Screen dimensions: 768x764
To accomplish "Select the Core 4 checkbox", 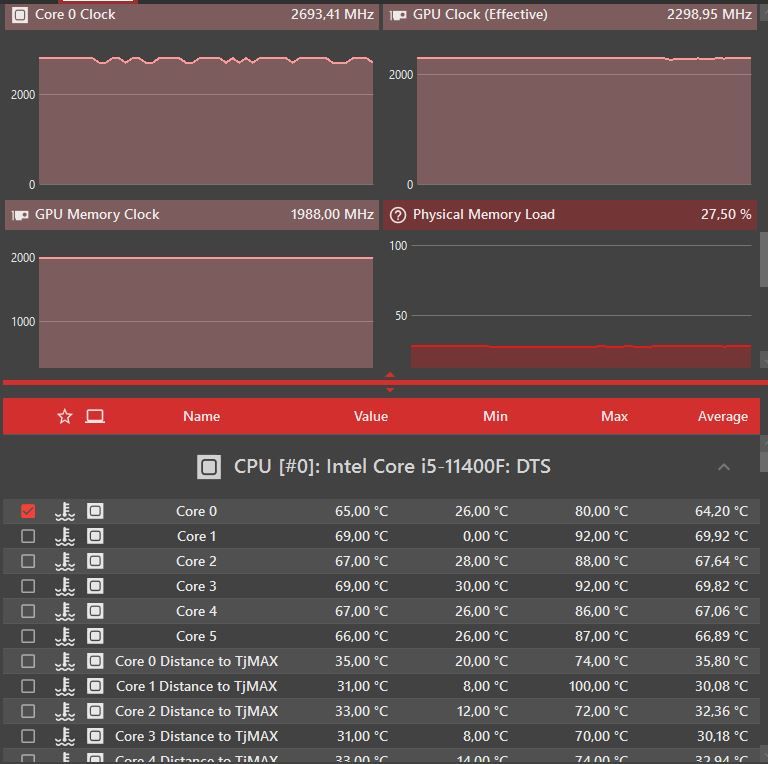I will pyautogui.click(x=28, y=611).
